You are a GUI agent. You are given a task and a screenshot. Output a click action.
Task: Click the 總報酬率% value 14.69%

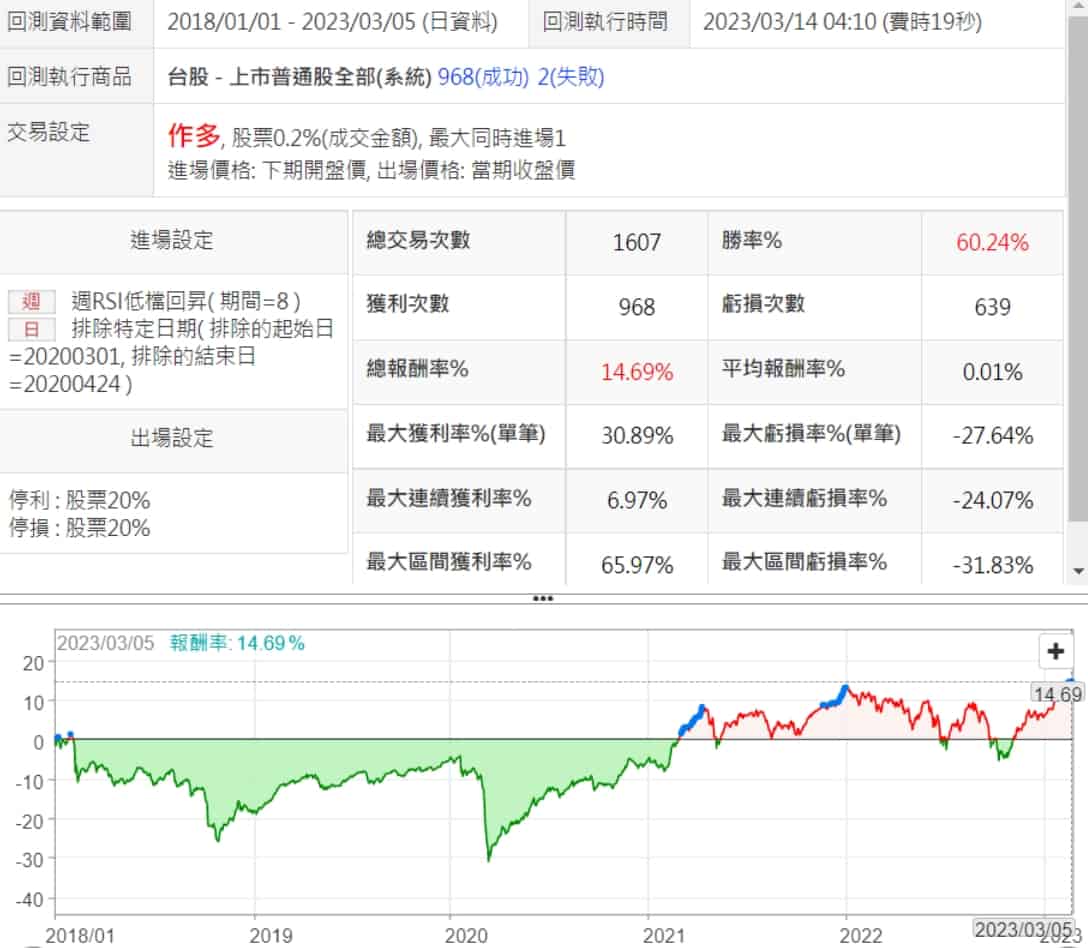(636, 372)
